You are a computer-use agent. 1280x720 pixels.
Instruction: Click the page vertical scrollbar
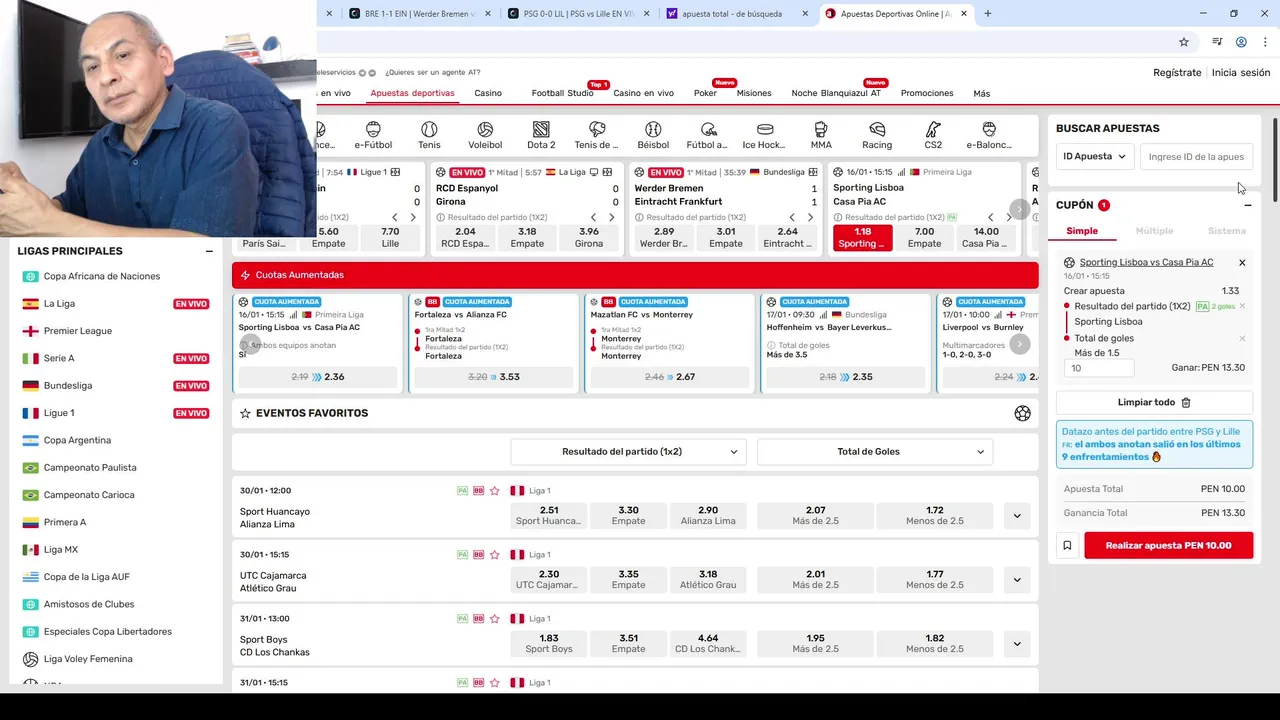pos(1275,160)
